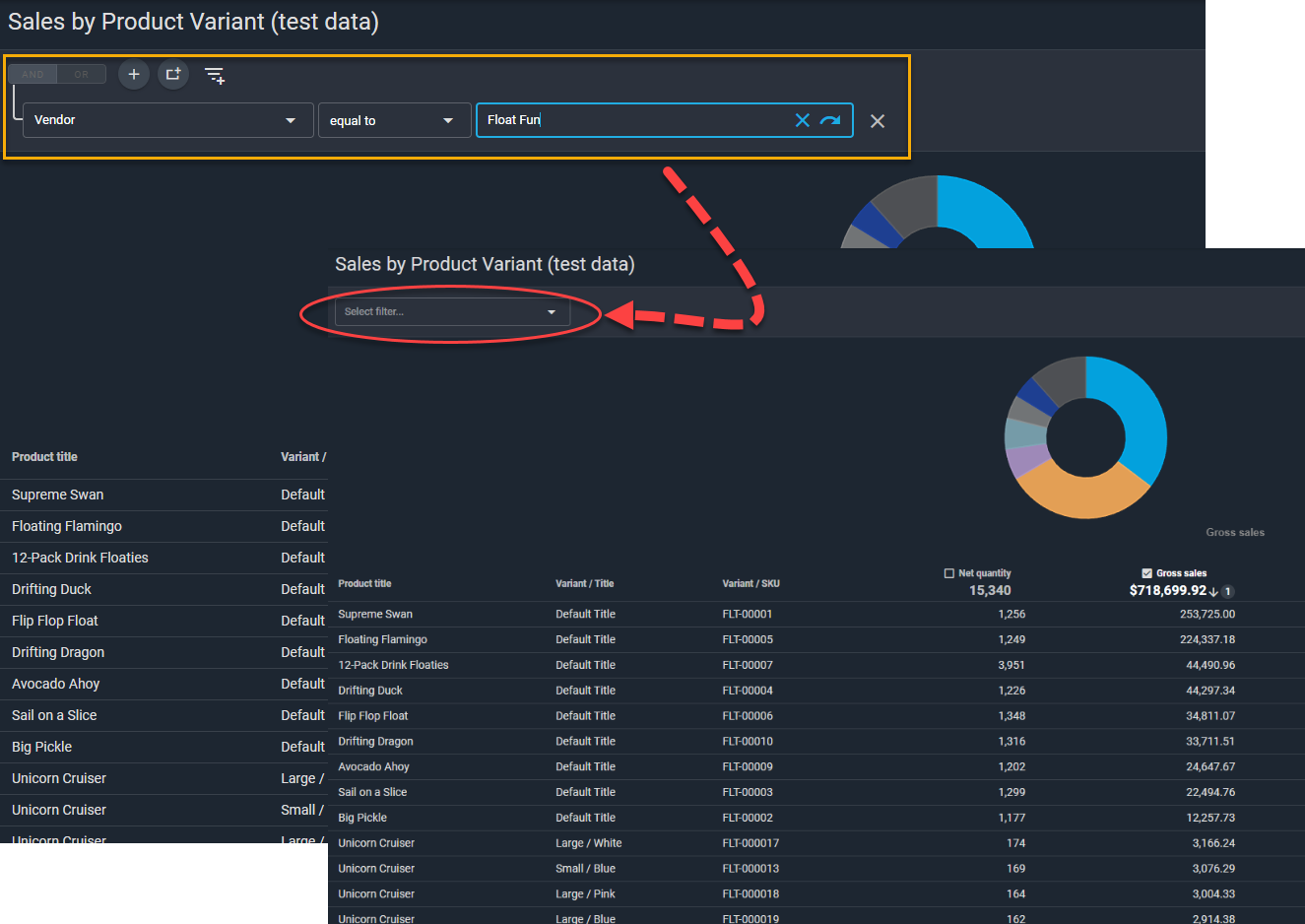Screen dimensions: 1305x924
Task: Click the sort order badge next to Gross sales
Action: 1228,591
